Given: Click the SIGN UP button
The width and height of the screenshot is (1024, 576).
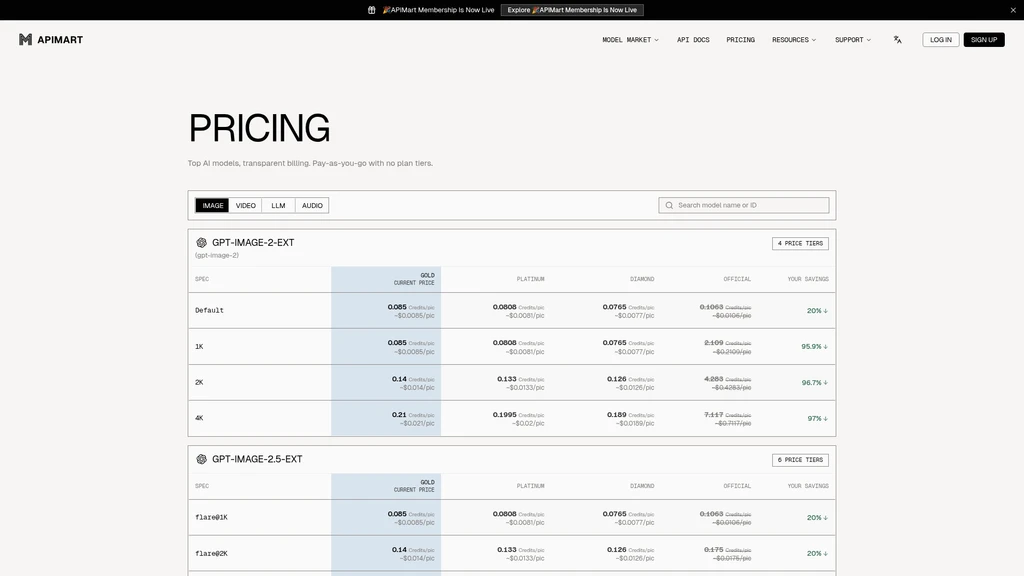Looking at the screenshot, I should 984,40.
